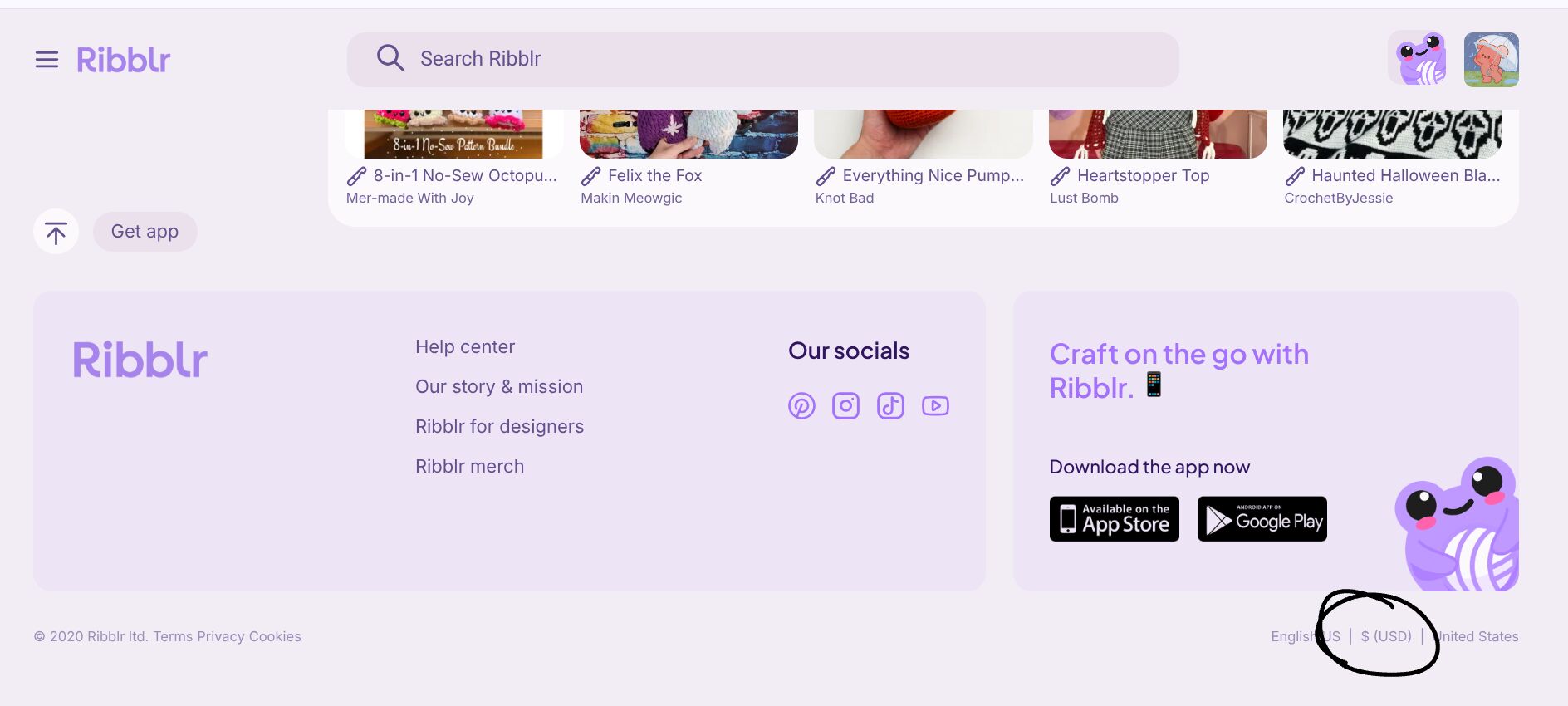Change the United States country selector
The image size is (1568, 706).
(x=1478, y=636)
